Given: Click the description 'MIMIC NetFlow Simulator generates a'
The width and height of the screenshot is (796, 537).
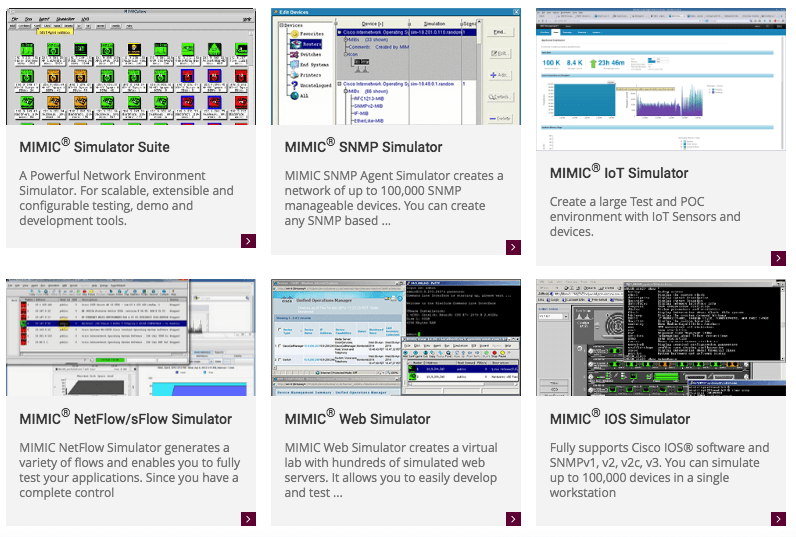Looking at the screenshot, I should (x=129, y=470).
